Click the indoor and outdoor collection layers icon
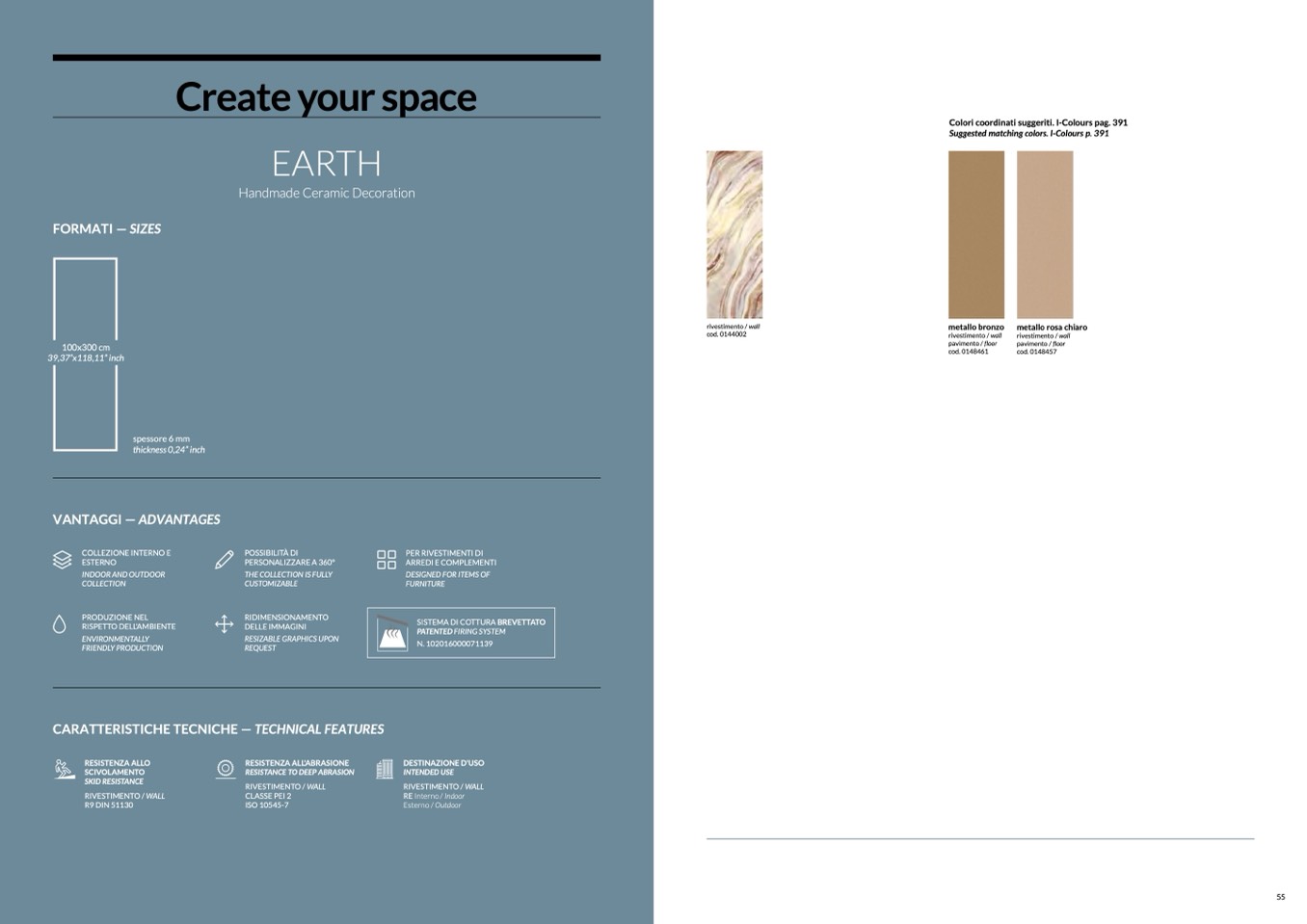1307x924 pixels. (62, 560)
